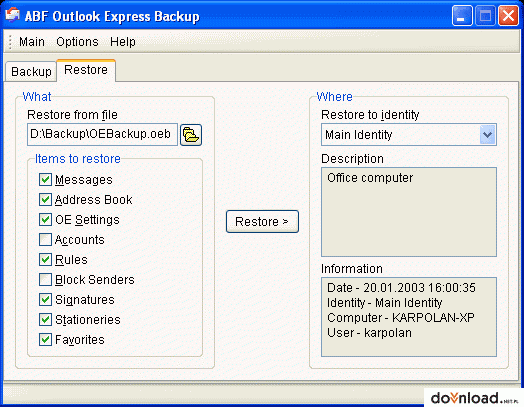The width and height of the screenshot is (524, 407).
Task: Click the 'Date - 20.01.2003 16:00:35' line
Action: pyautogui.click(x=401, y=288)
